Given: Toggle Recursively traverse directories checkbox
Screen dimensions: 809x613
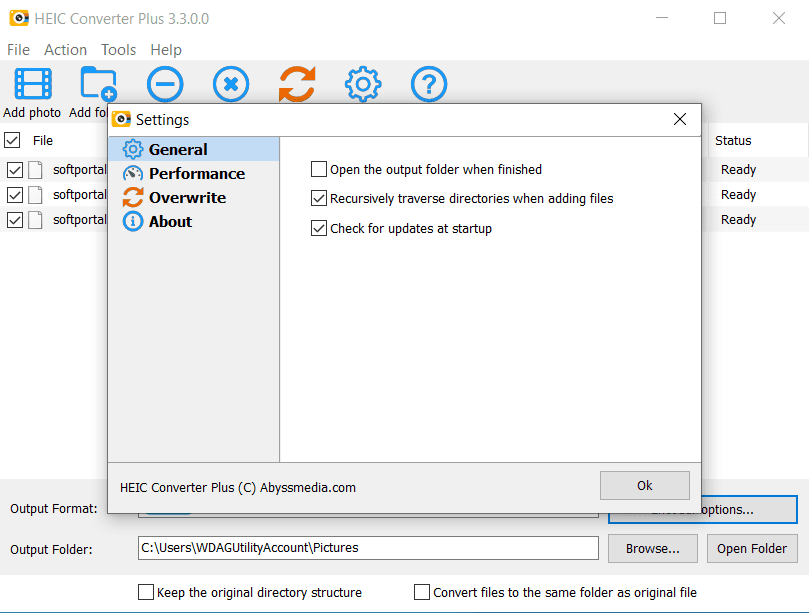Looking at the screenshot, I should pyautogui.click(x=319, y=198).
